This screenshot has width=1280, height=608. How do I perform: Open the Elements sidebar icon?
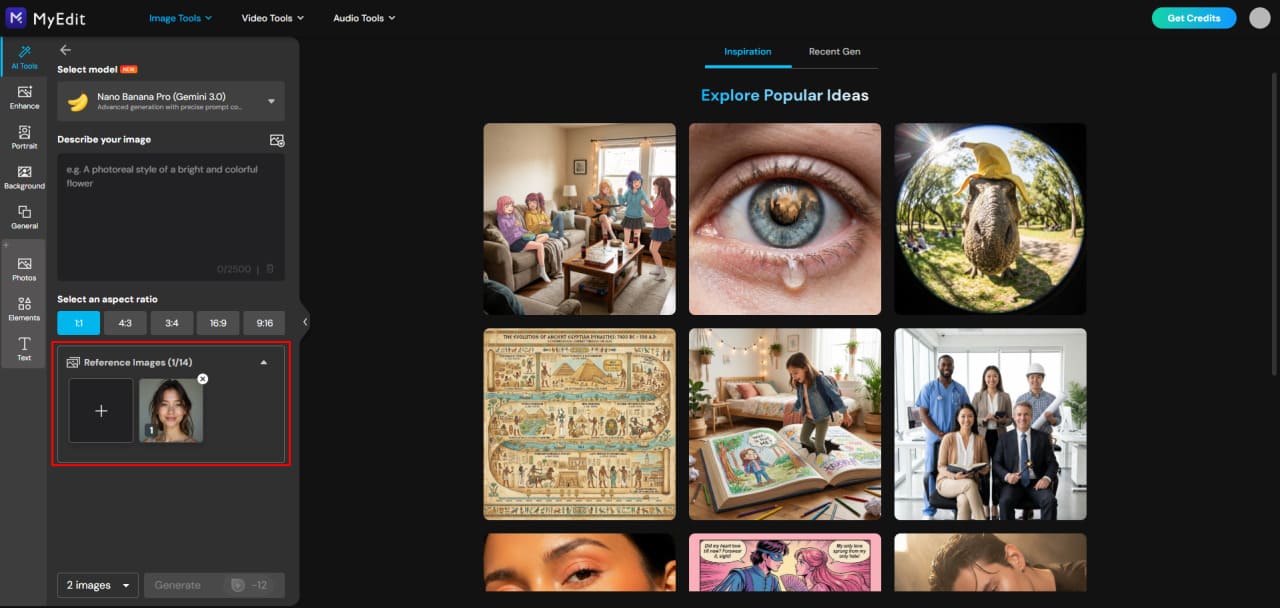point(24,308)
